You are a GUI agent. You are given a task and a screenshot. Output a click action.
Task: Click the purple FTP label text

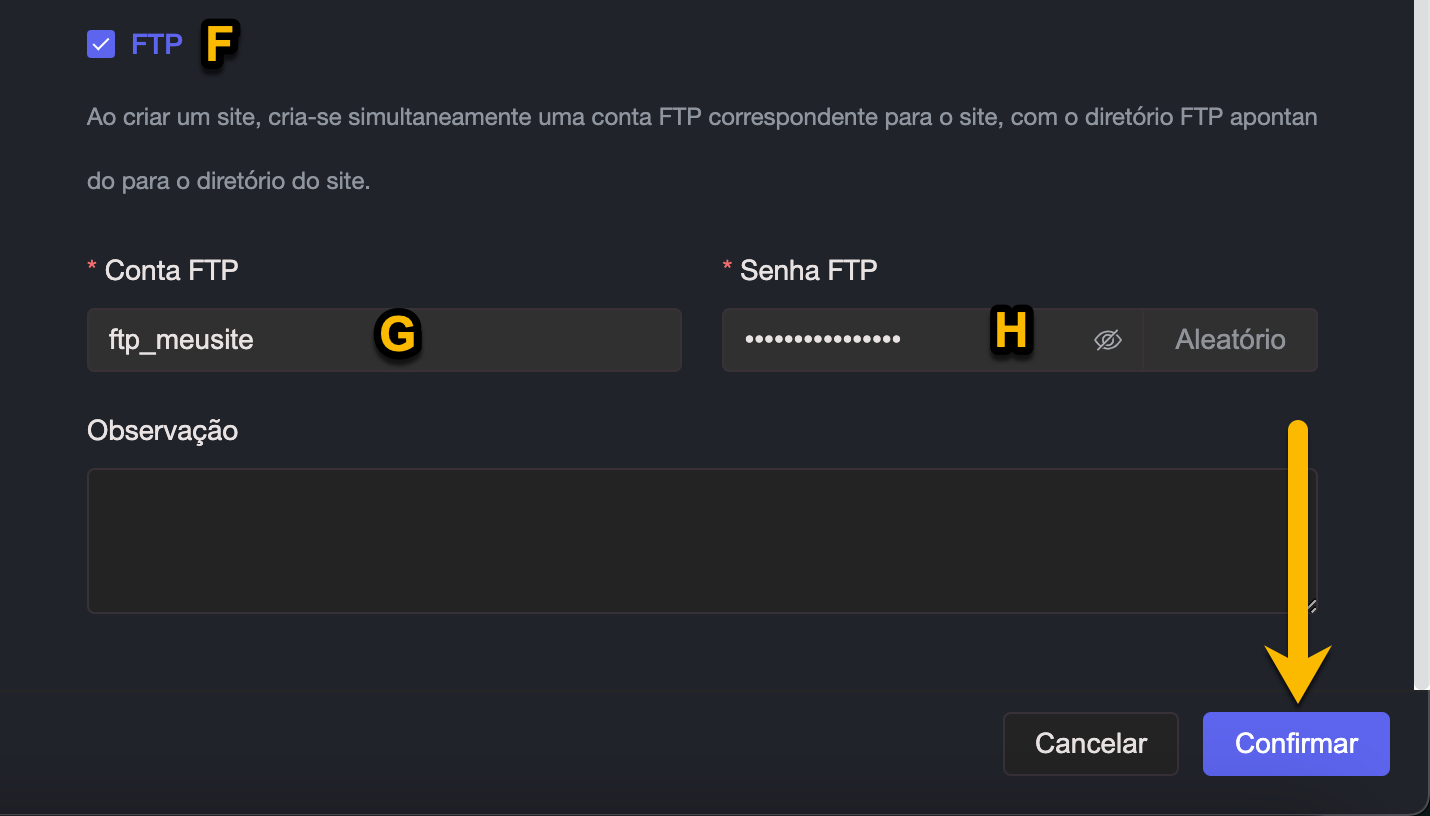click(x=156, y=44)
